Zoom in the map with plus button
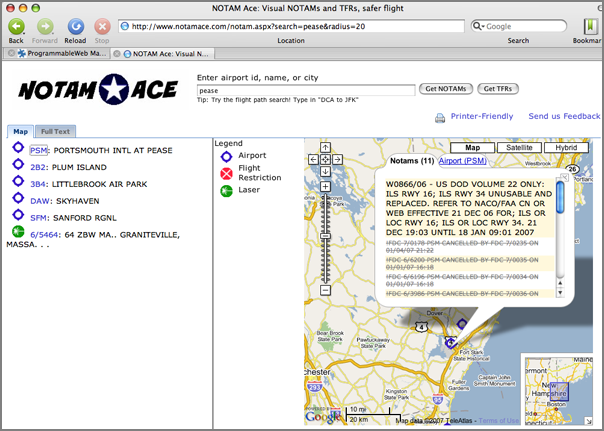Image resolution: width=604 pixels, height=431 pixels. (325, 187)
